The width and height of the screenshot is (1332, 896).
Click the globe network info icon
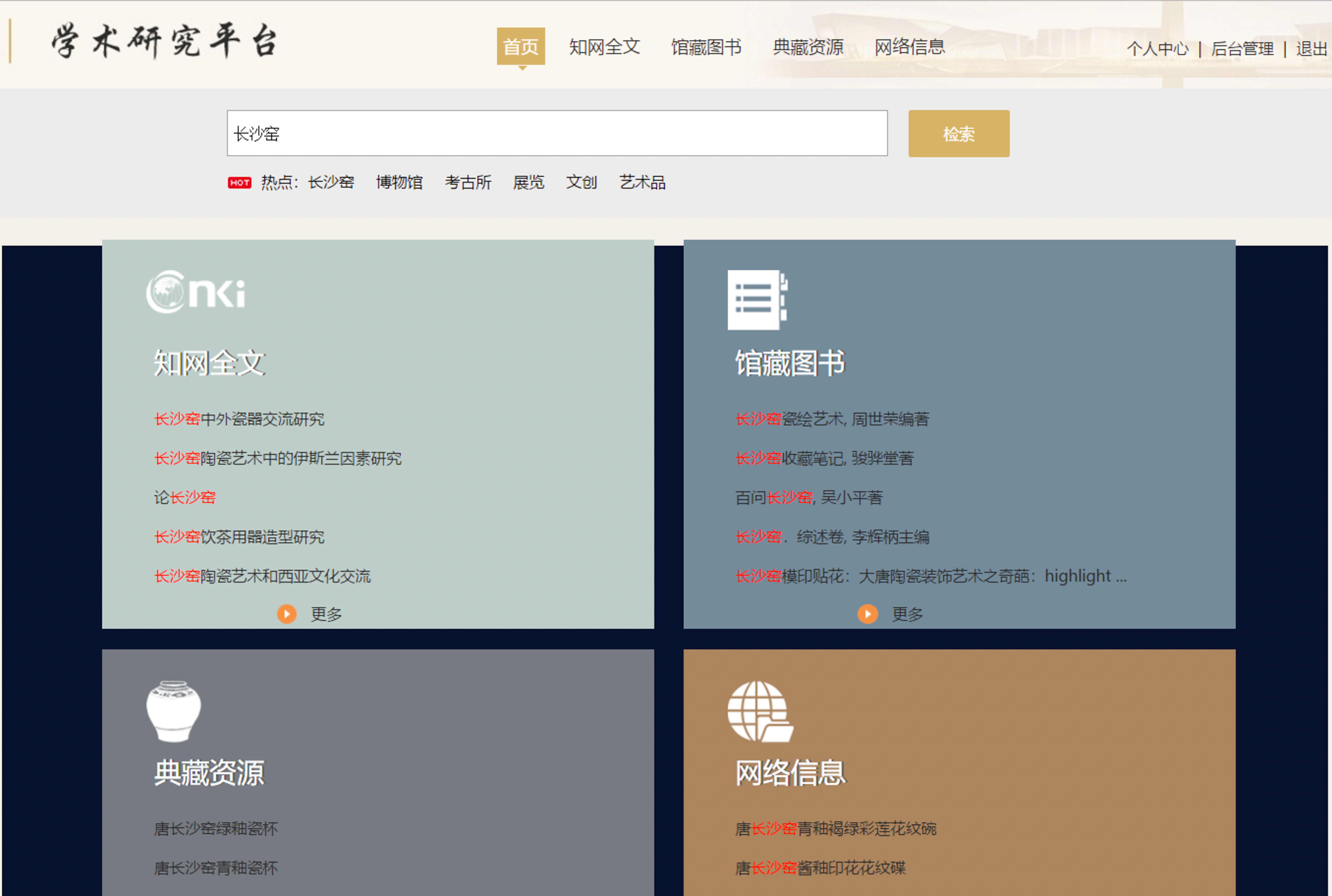760,712
